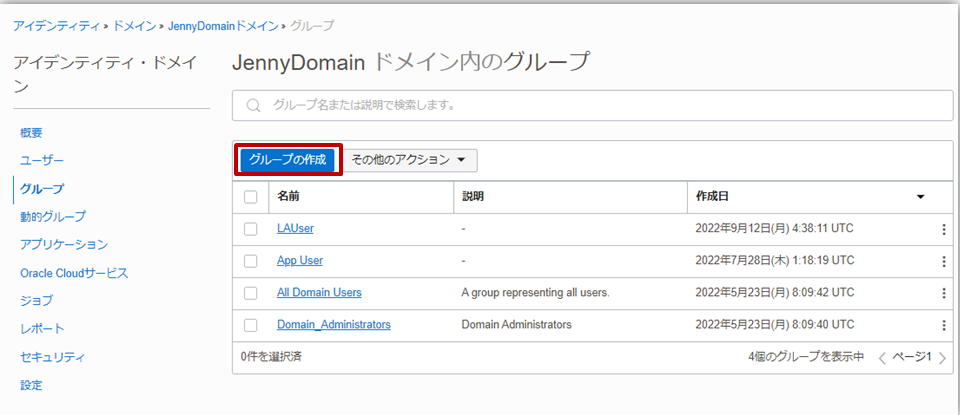Open 動的グループ in the side menu
This screenshot has width=960, height=415.
pos(53,216)
